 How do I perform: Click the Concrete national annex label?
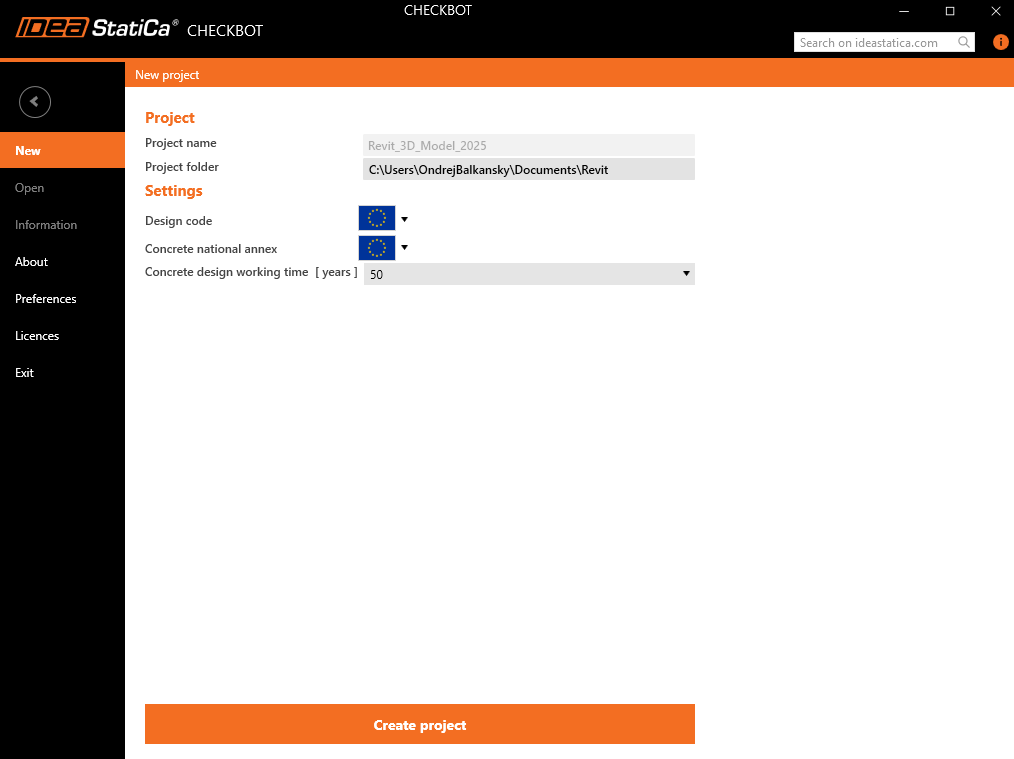[x=211, y=249]
